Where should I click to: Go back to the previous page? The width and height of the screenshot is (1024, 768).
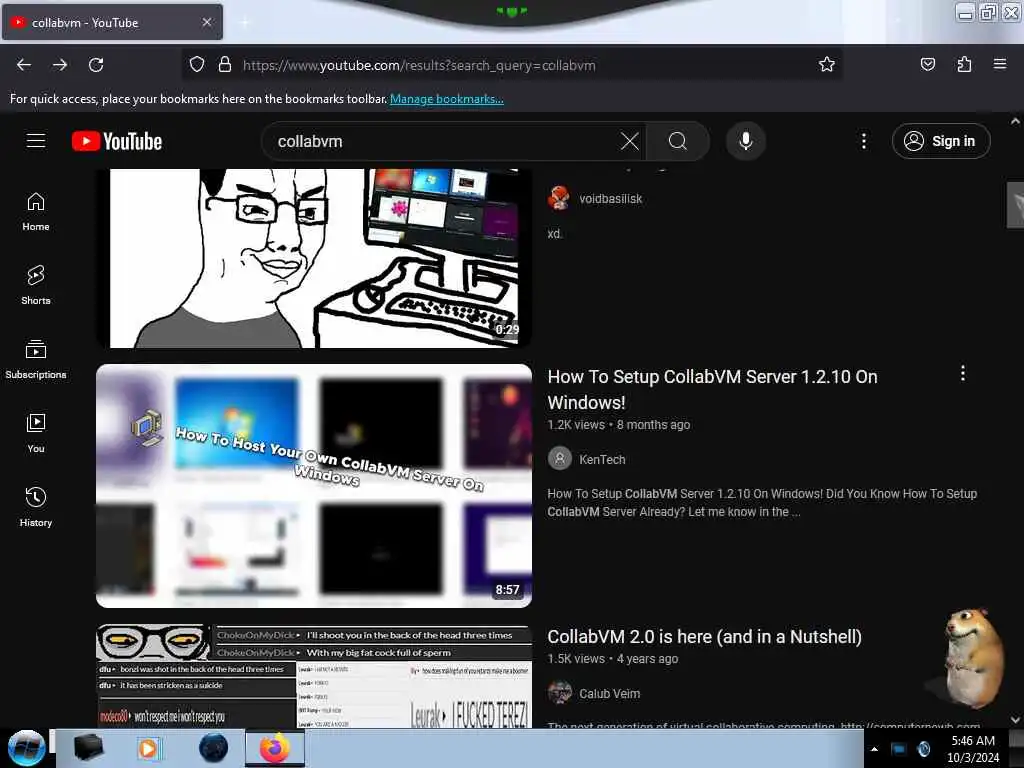[24, 65]
